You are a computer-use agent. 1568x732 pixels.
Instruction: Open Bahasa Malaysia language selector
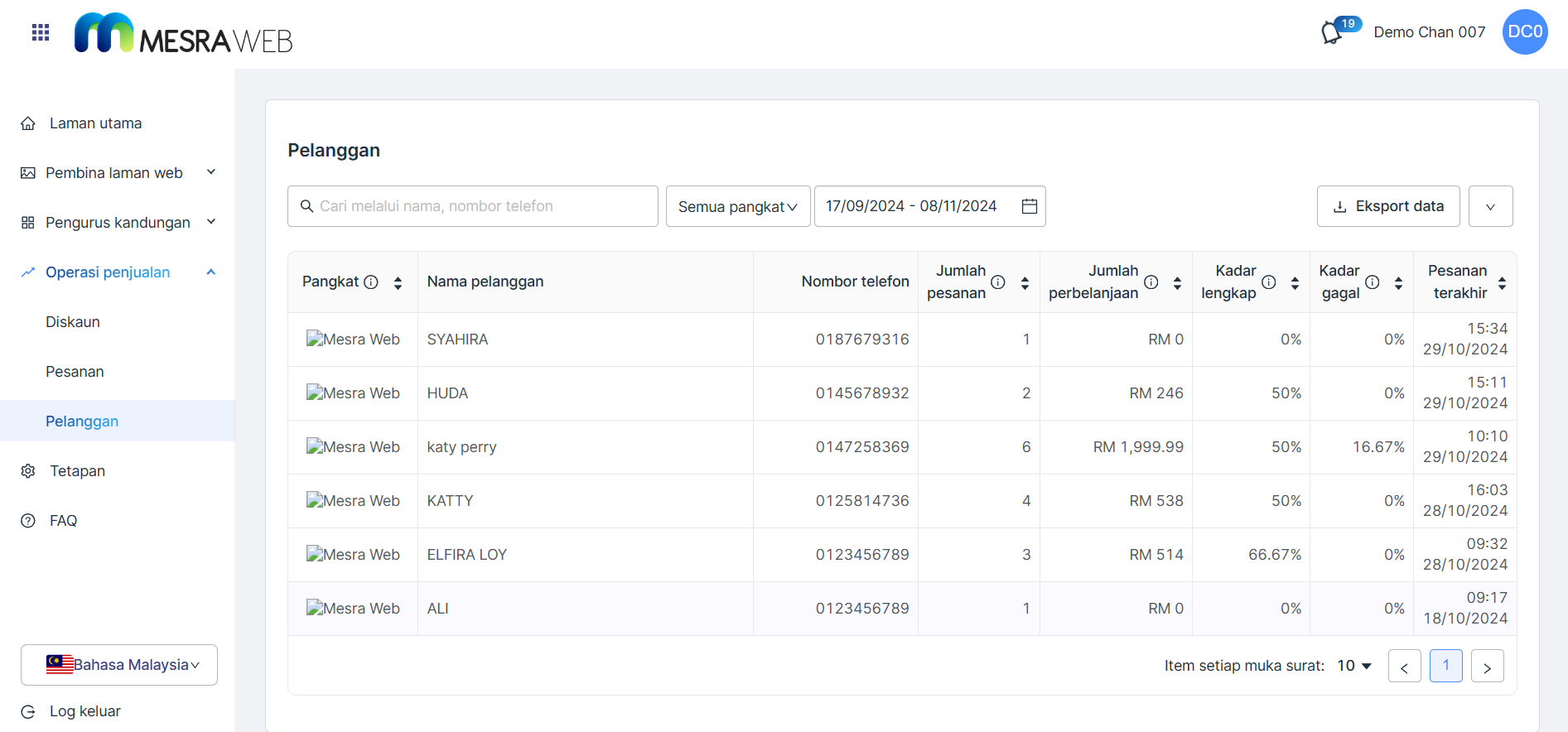pos(119,665)
